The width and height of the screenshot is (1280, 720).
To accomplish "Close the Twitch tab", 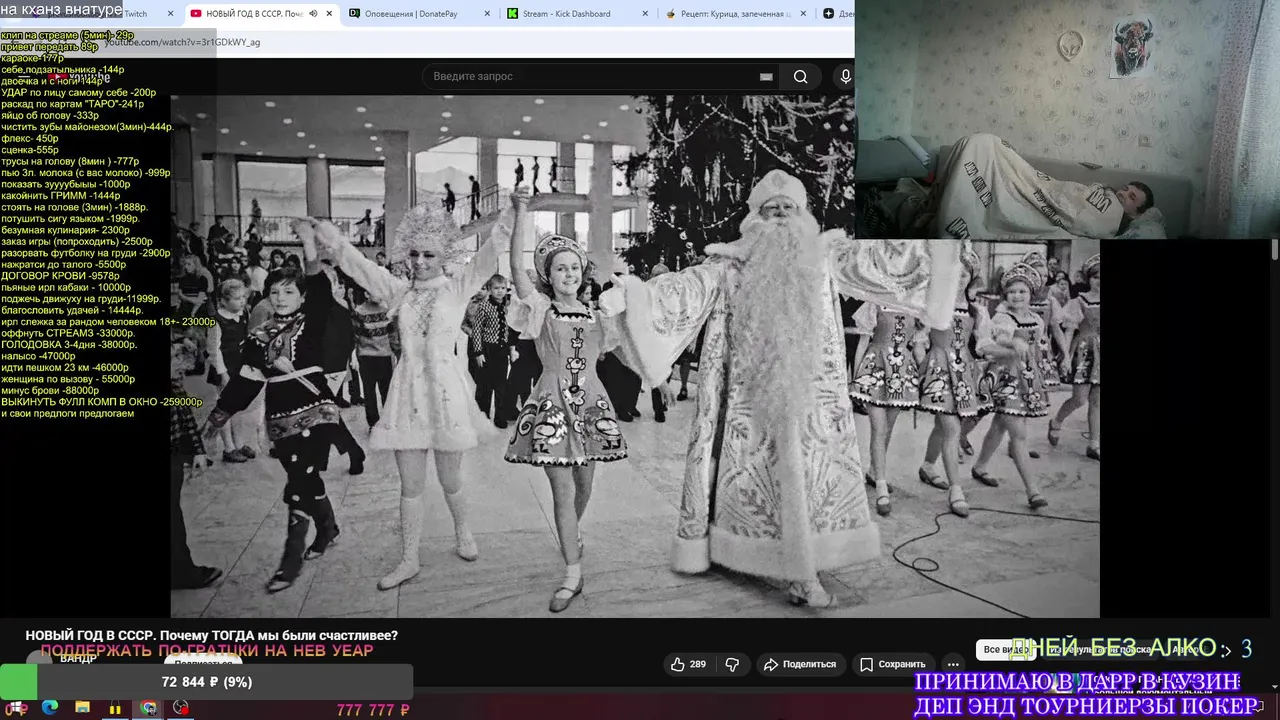I will click(x=171, y=14).
